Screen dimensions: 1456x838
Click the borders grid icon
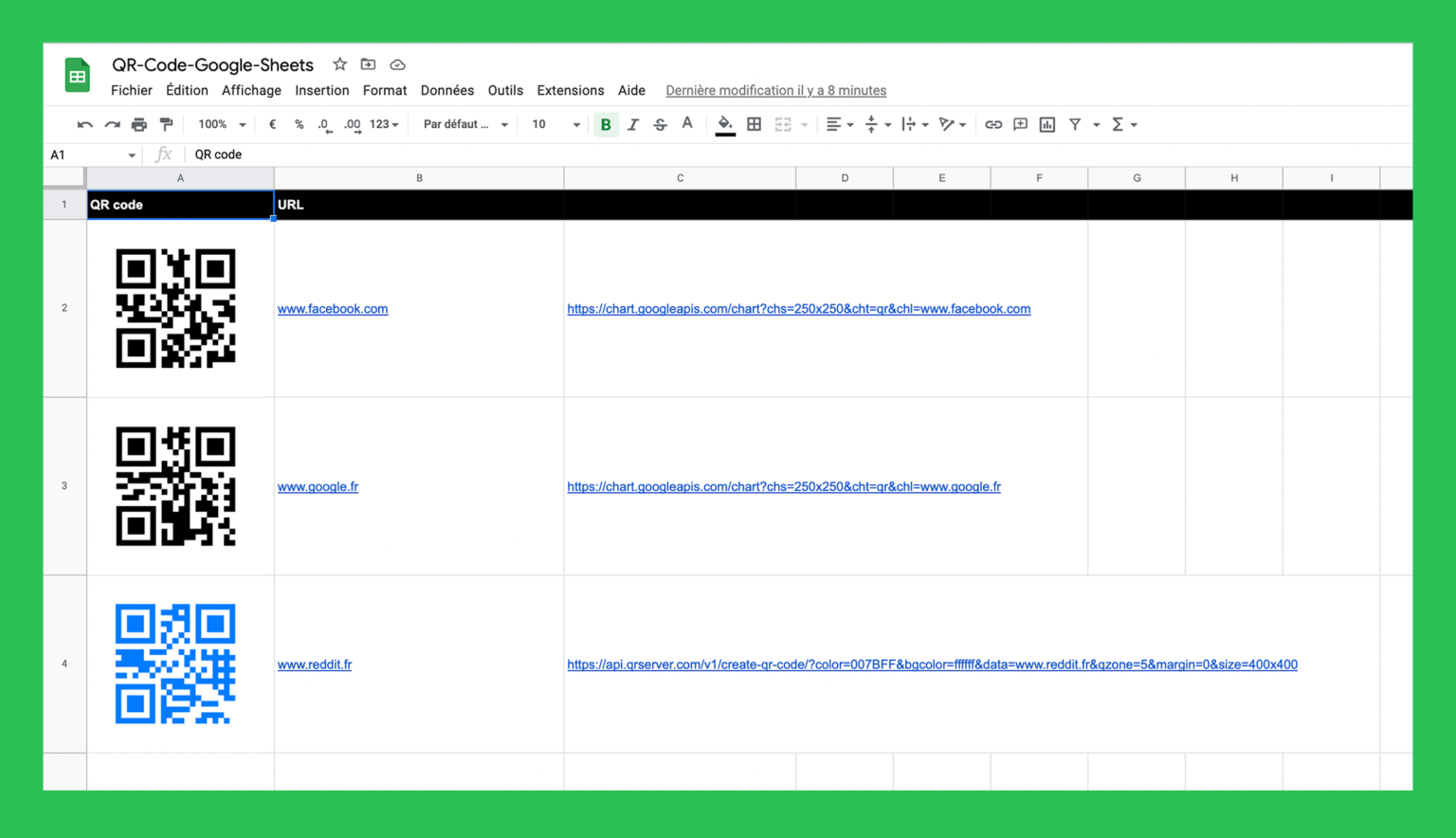point(755,124)
